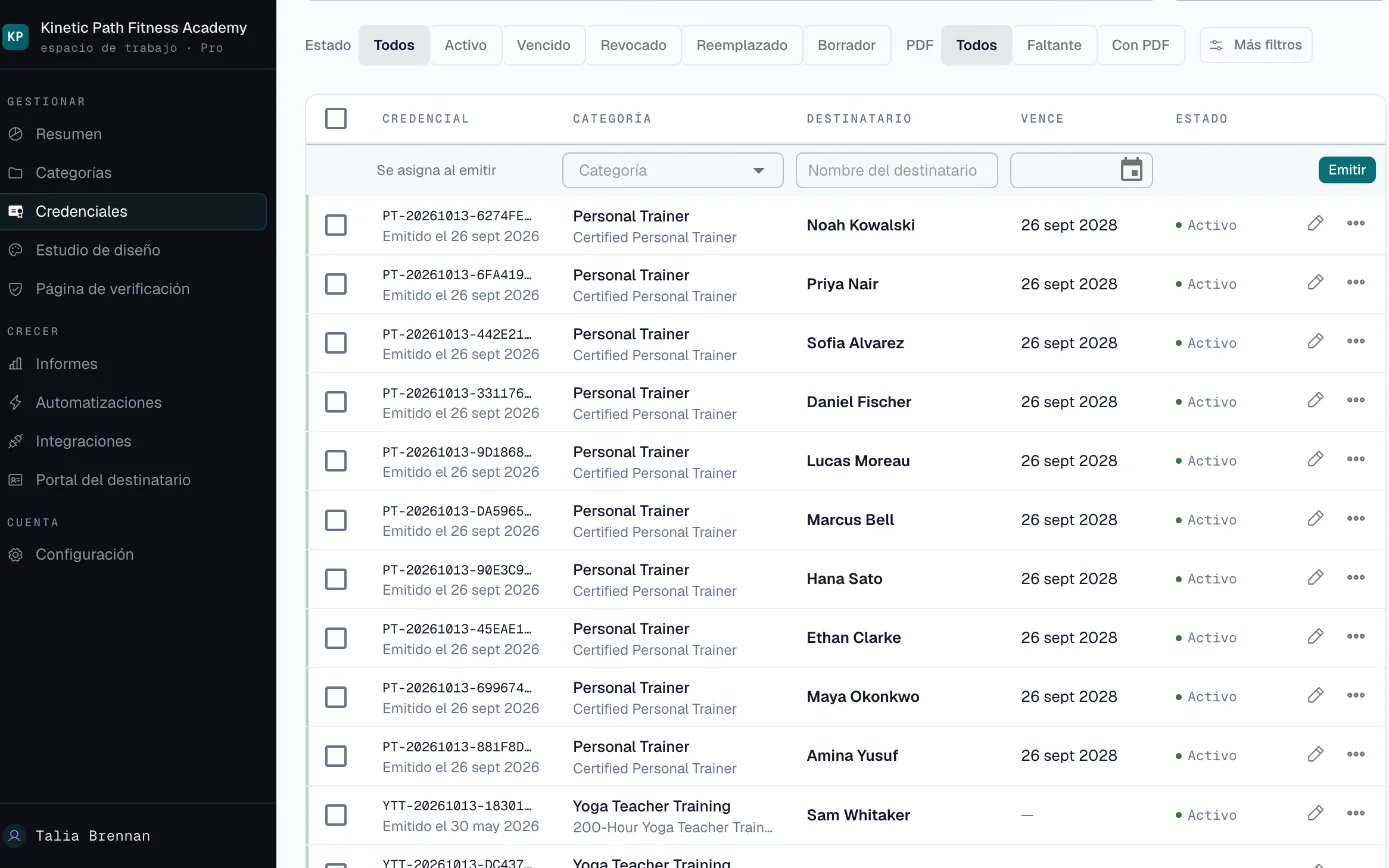Open the calendar date picker icon
This screenshot has height=868, width=1389.
pyautogui.click(x=1131, y=170)
